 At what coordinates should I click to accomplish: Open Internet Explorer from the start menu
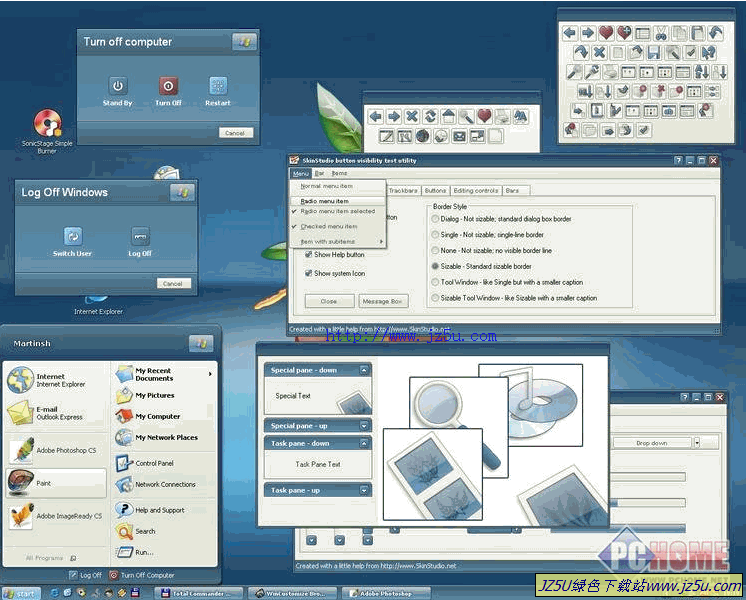(55, 380)
